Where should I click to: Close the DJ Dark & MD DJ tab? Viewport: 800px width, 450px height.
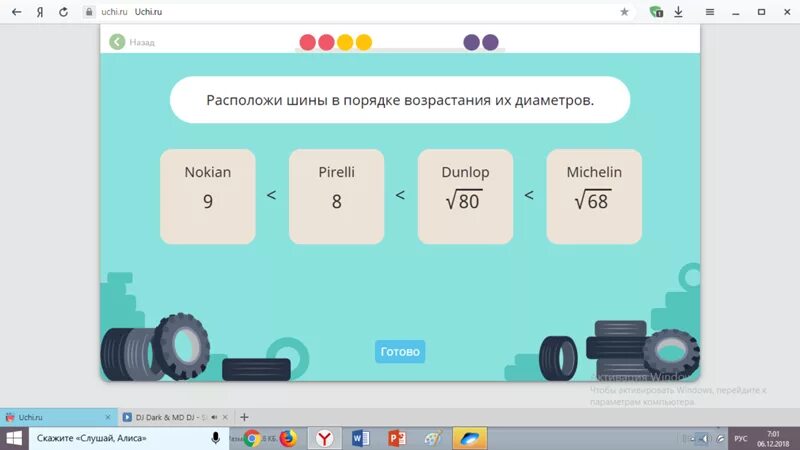point(225,417)
